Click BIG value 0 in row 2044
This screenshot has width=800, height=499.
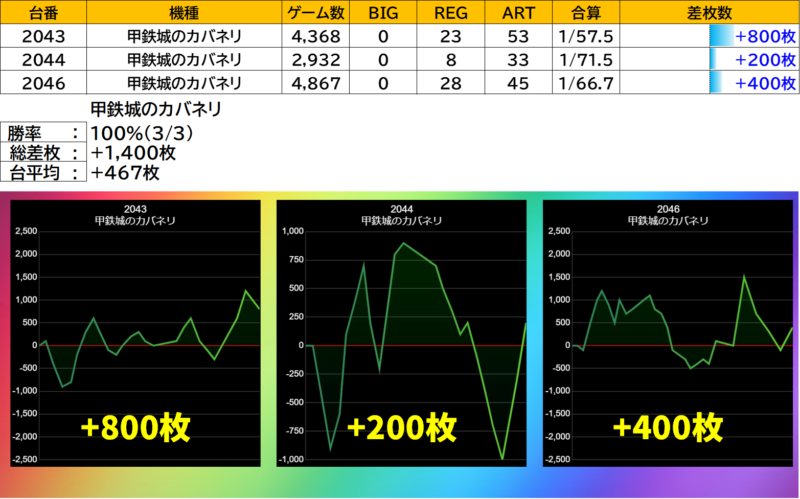(x=383, y=60)
